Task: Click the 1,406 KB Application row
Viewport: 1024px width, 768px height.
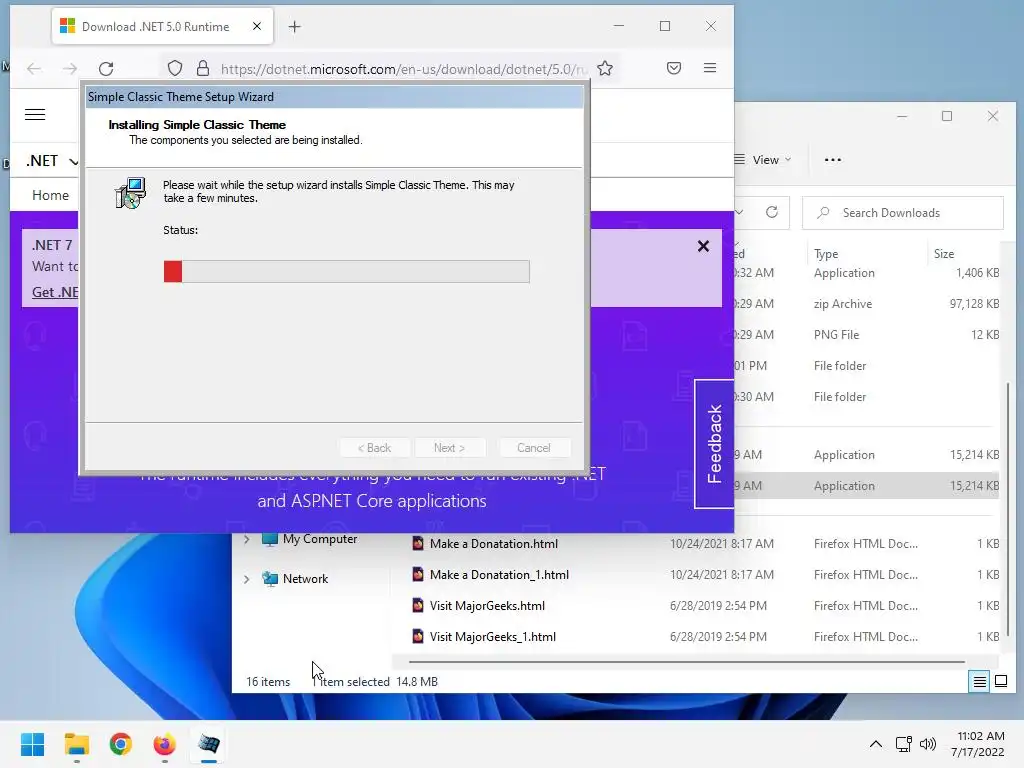Action: [867, 273]
